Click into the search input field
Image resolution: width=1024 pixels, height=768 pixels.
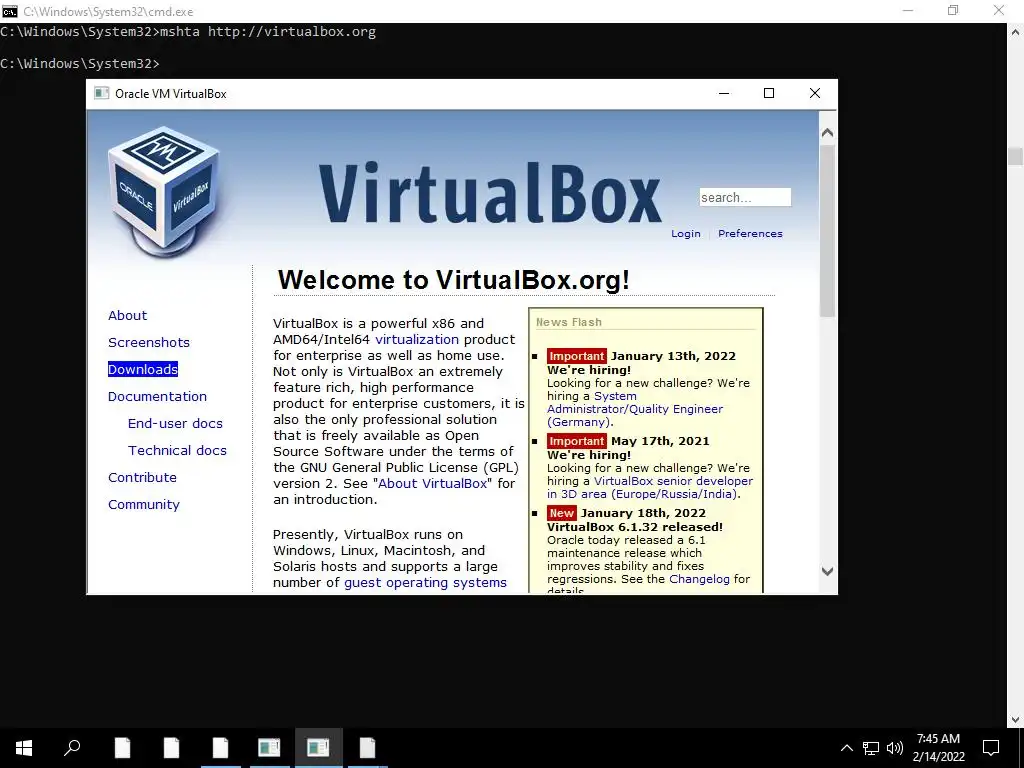[745, 197]
